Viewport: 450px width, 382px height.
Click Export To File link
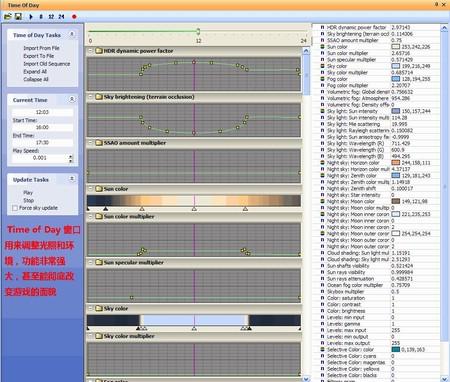click(x=39, y=56)
